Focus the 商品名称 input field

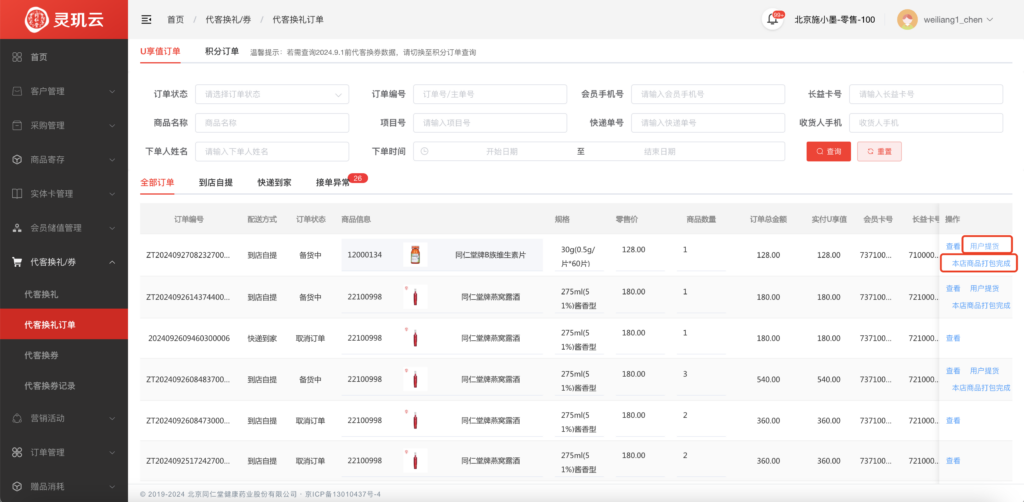point(272,123)
